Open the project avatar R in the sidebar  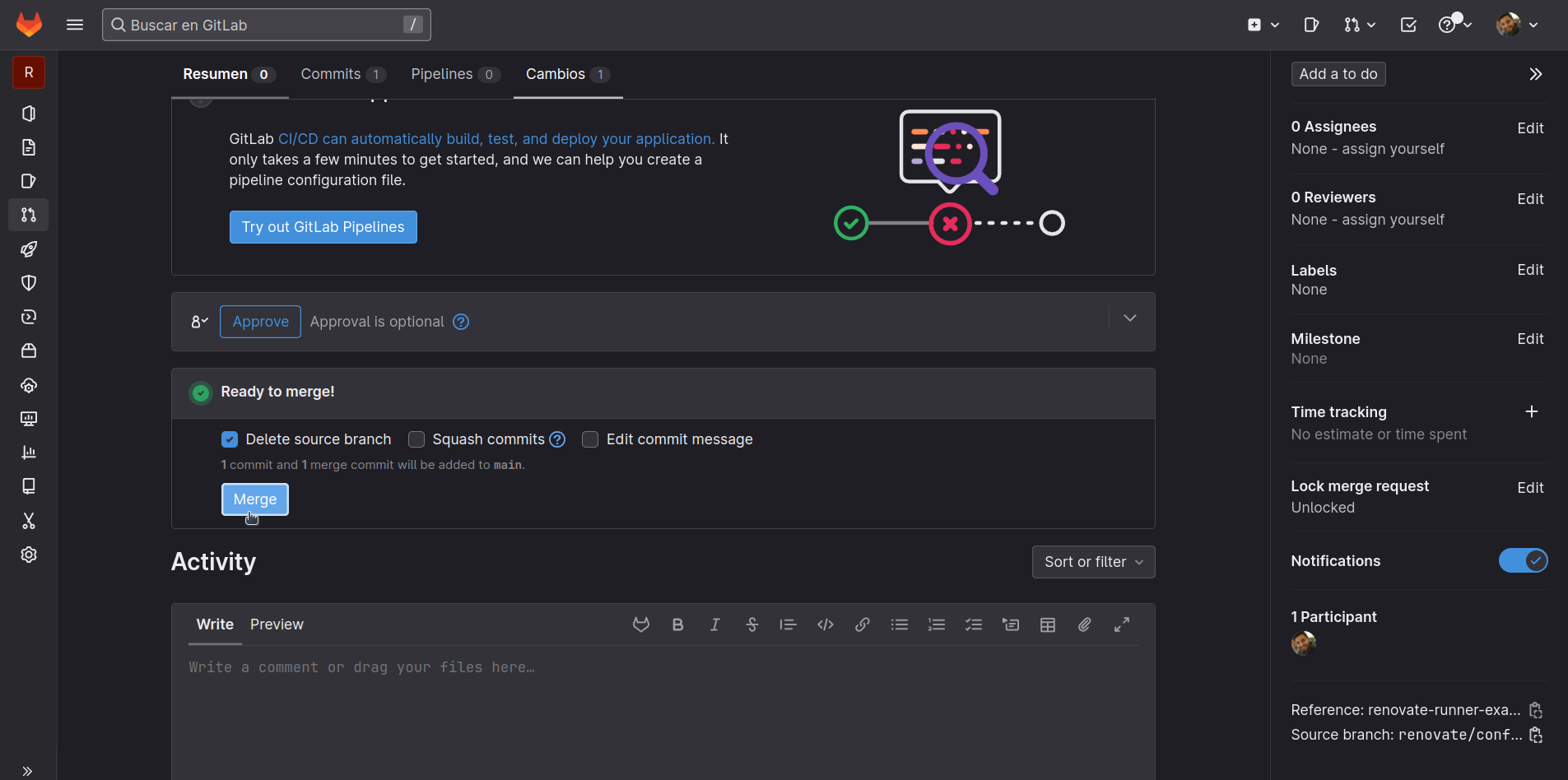(x=29, y=72)
